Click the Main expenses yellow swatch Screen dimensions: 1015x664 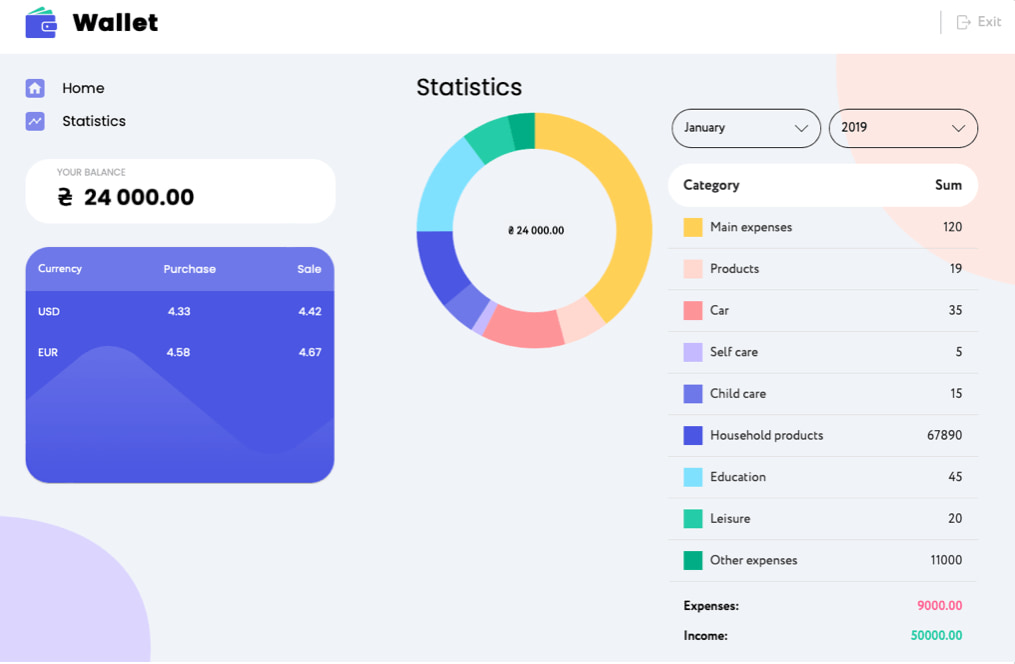[x=693, y=227]
